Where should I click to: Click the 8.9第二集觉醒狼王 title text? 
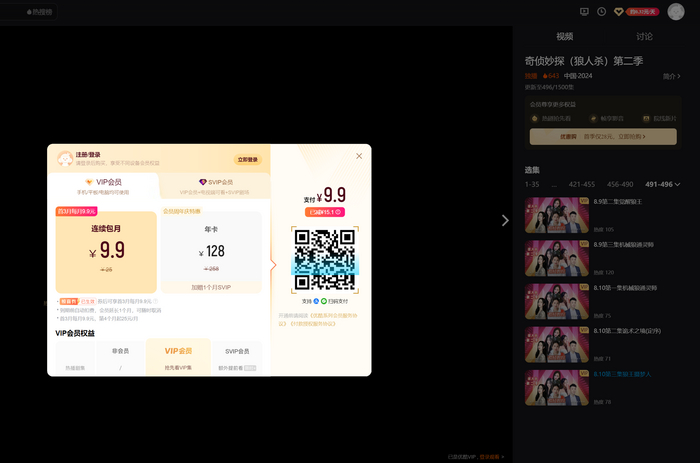coord(618,202)
